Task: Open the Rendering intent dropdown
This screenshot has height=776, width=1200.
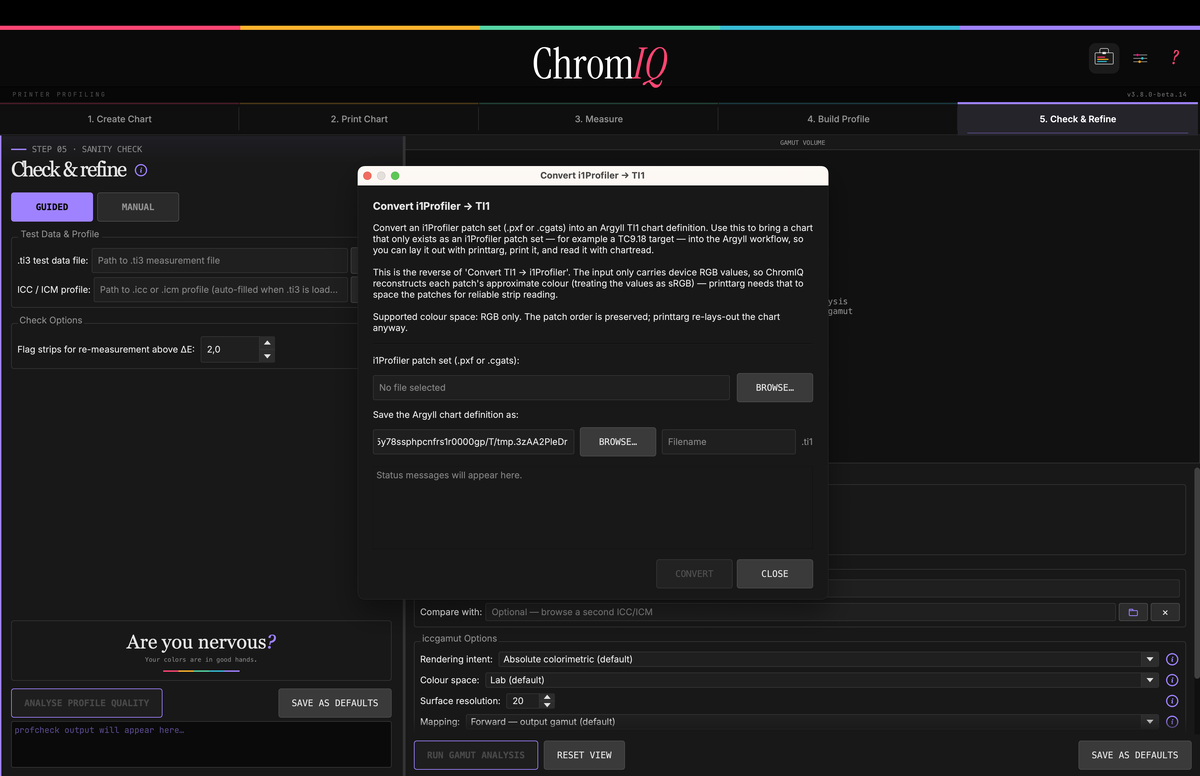Action: [x=828, y=659]
